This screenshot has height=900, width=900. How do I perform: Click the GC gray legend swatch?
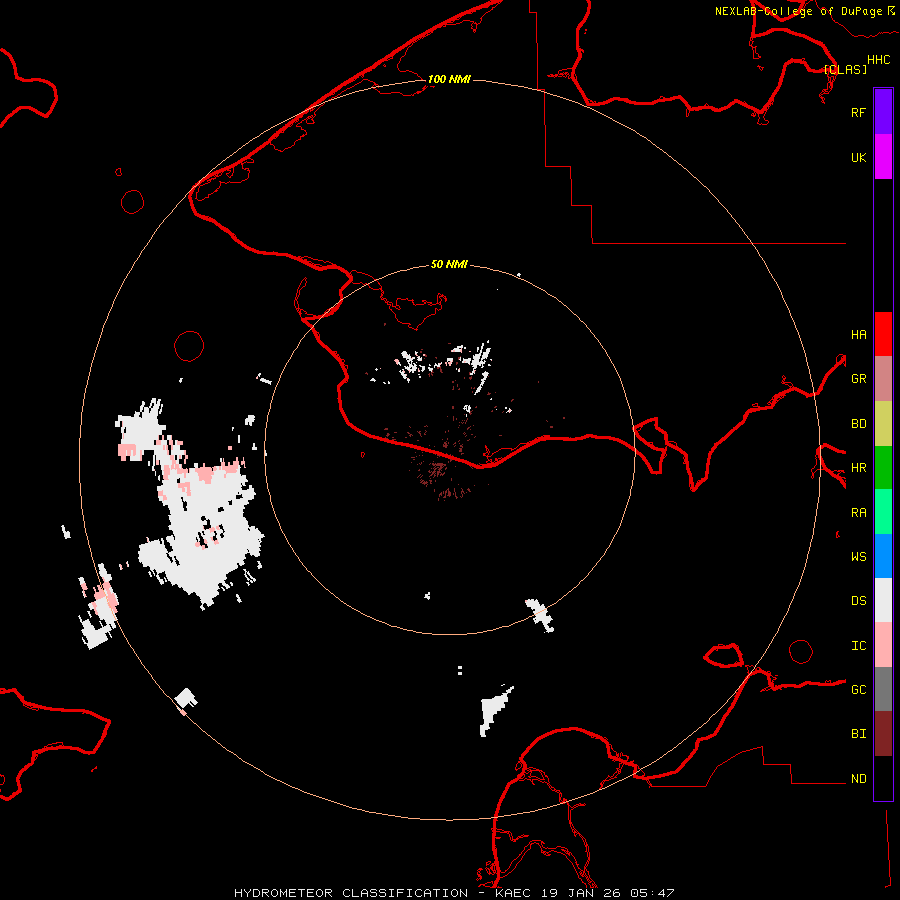[x=883, y=689]
